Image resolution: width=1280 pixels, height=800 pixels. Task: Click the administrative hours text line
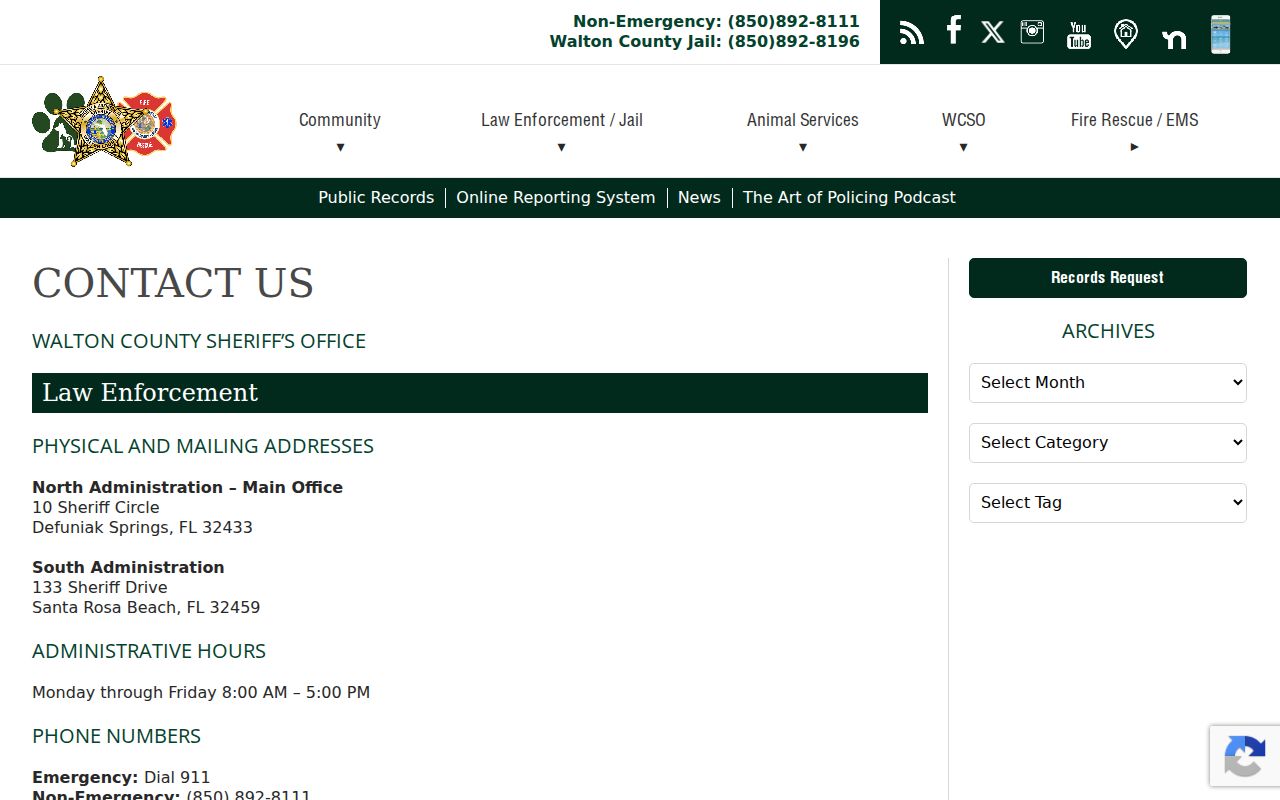point(201,692)
